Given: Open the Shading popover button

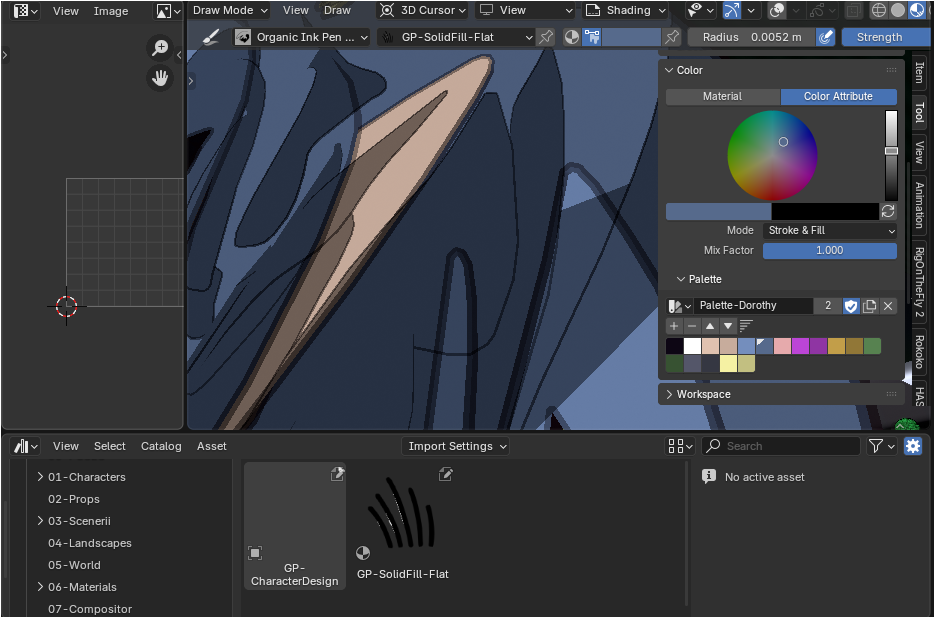Looking at the screenshot, I should [627, 10].
